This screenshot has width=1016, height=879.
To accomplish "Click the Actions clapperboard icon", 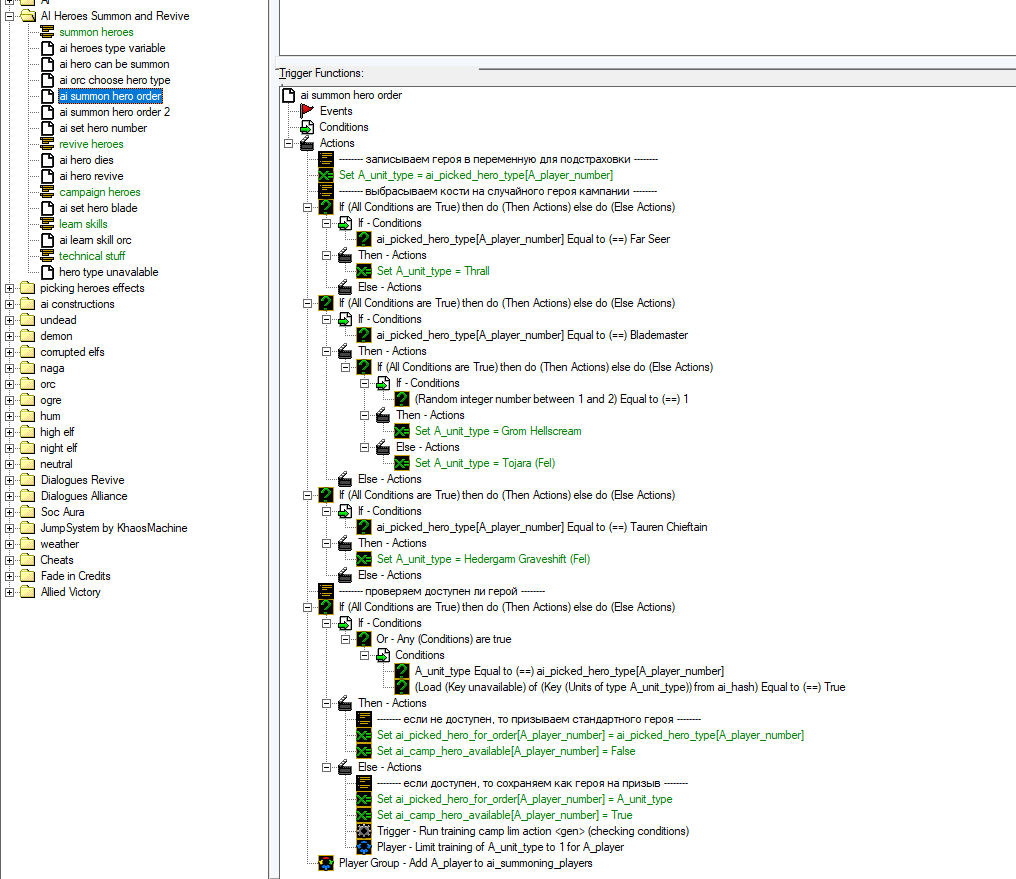I will pos(307,143).
